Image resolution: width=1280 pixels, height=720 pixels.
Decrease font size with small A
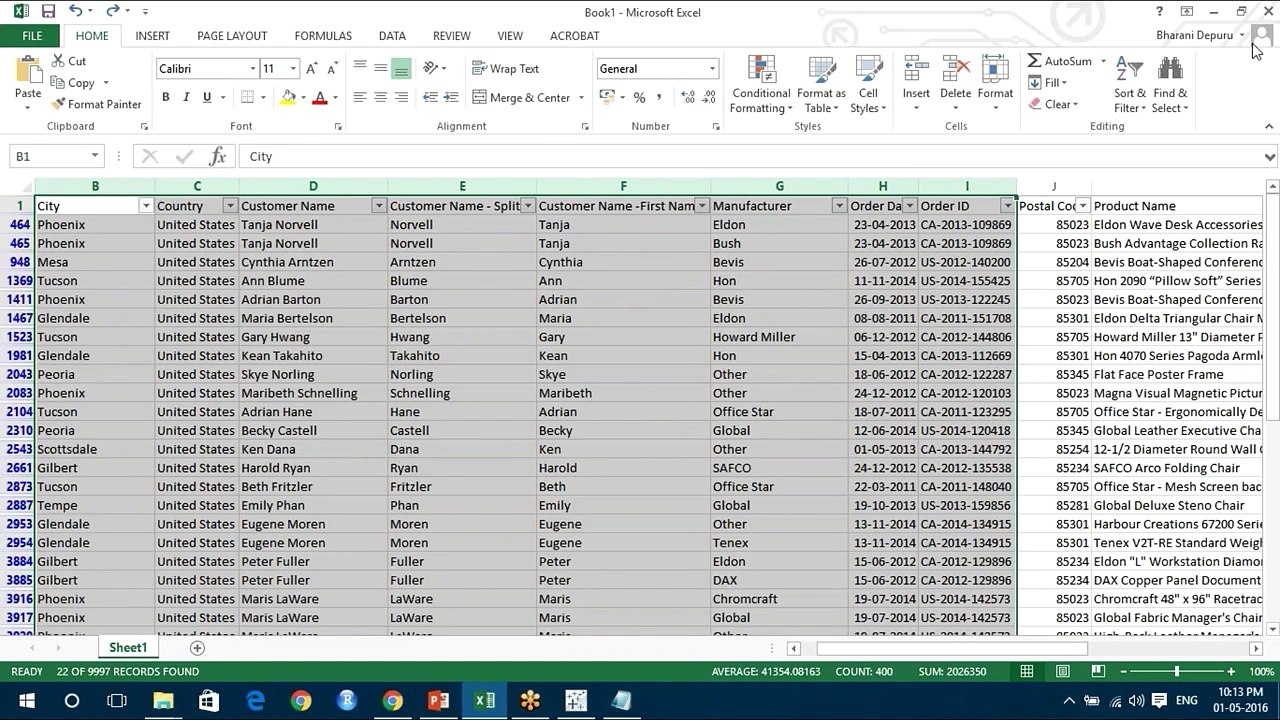click(331, 69)
